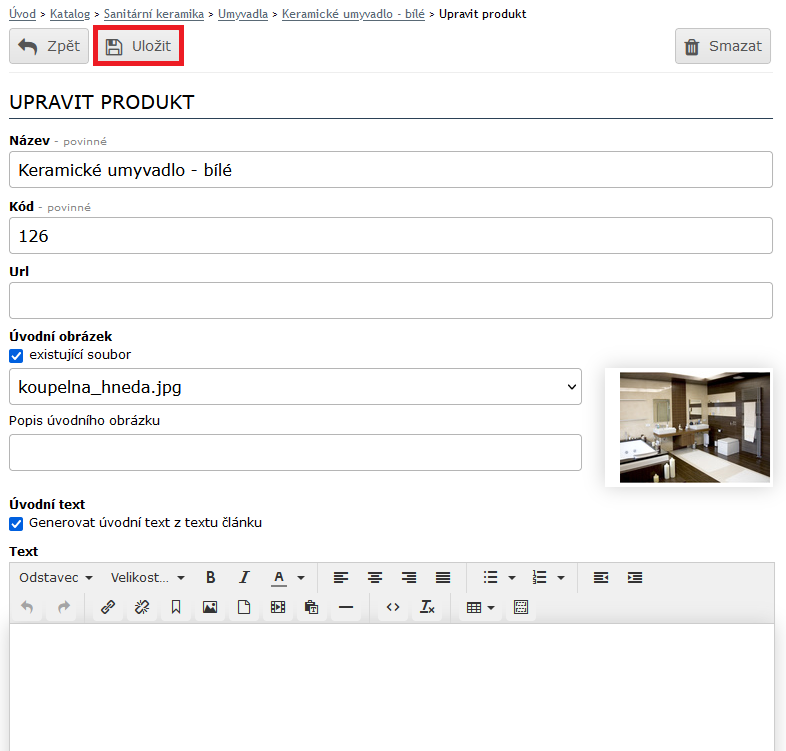Open the 'Katalog' breadcrumb link
The height and width of the screenshot is (751, 786).
pos(70,14)
